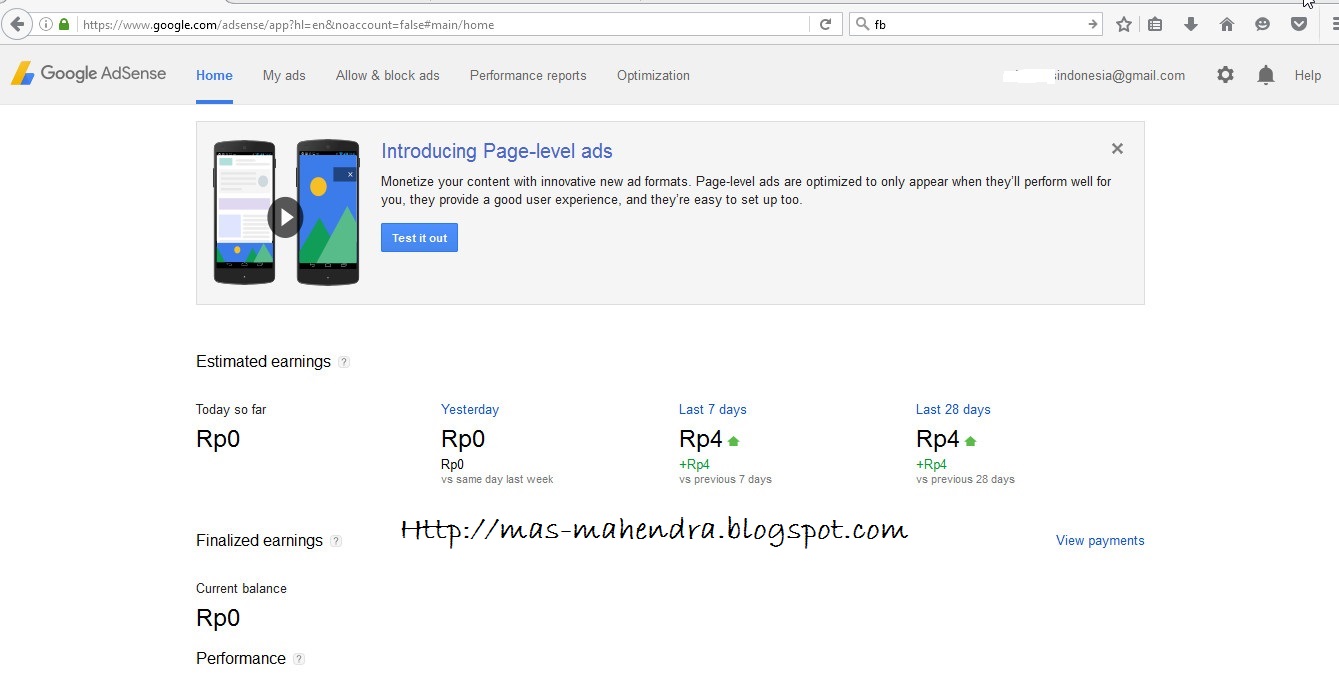Screen dimensions: 1339x695
Task: Click the downloads arrow in Firefox toolbar
Action: pyautogui.click(x=1190, y=23)
